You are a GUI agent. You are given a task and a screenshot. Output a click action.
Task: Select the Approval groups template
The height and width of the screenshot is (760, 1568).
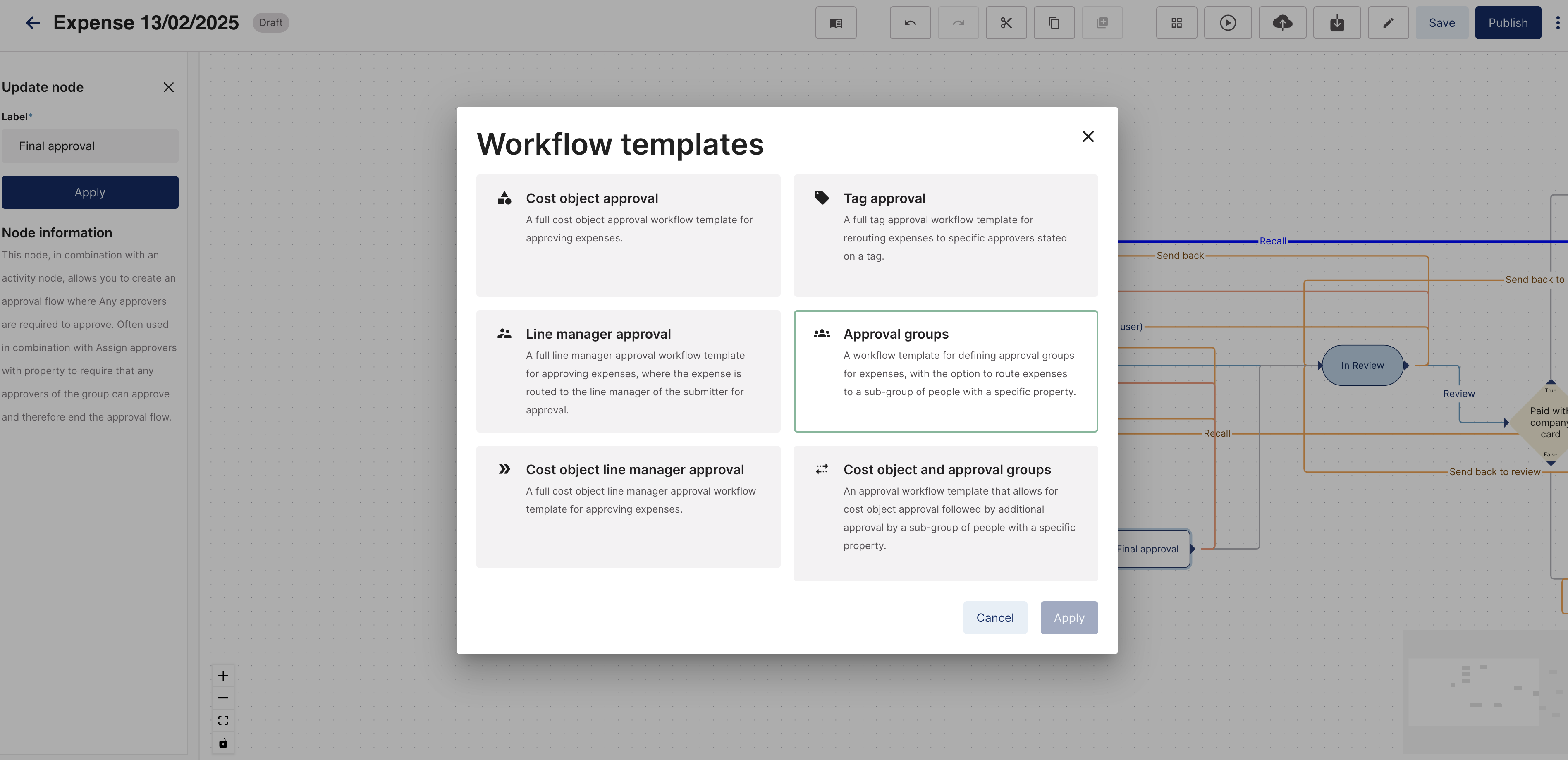coord(945,371)
